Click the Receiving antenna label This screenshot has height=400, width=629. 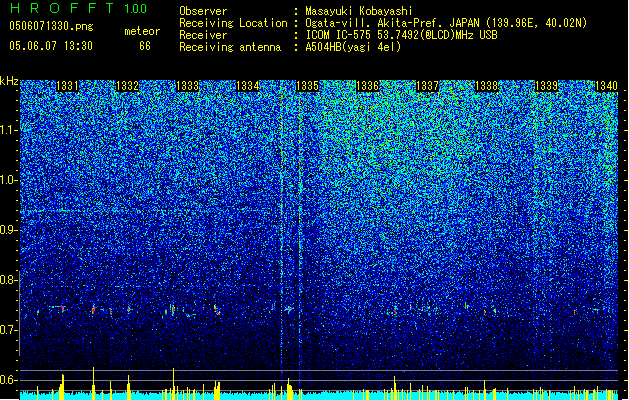pos(230,47)
